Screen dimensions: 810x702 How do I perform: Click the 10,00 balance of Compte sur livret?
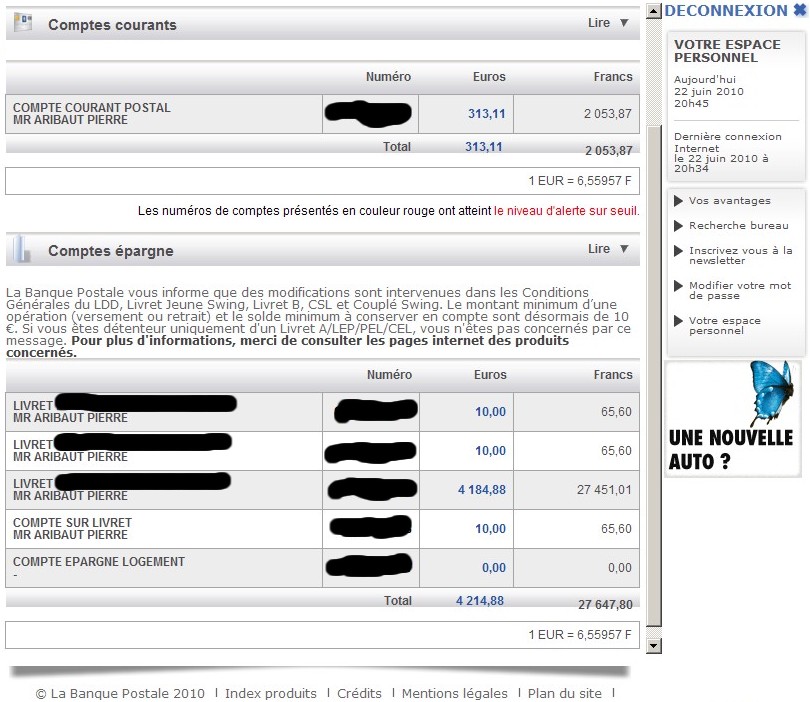click(490, 529)
